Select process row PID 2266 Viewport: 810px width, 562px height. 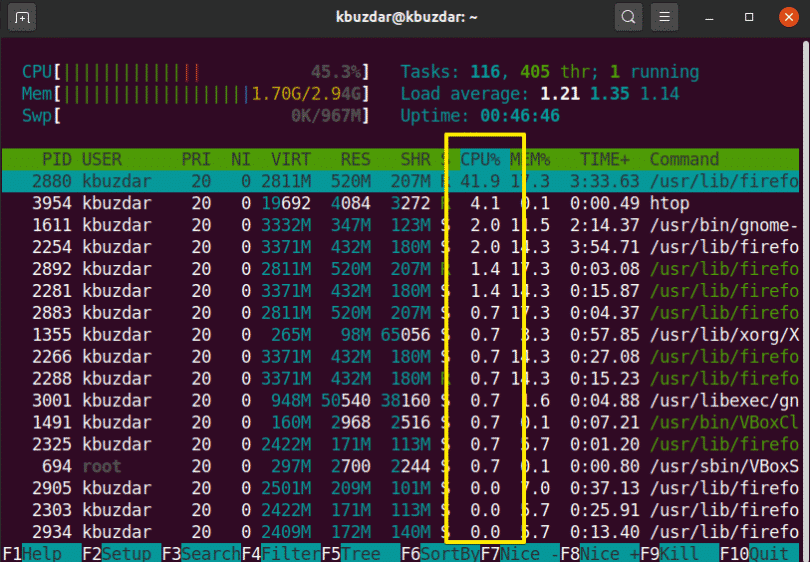pyautogui.click(x=400, y=357)
